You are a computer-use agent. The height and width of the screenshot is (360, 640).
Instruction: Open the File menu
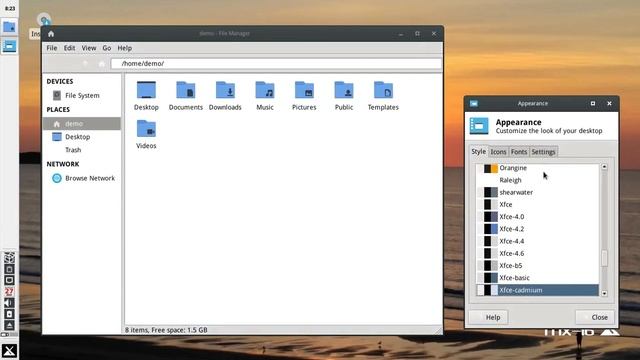click(x=52, y=48)
